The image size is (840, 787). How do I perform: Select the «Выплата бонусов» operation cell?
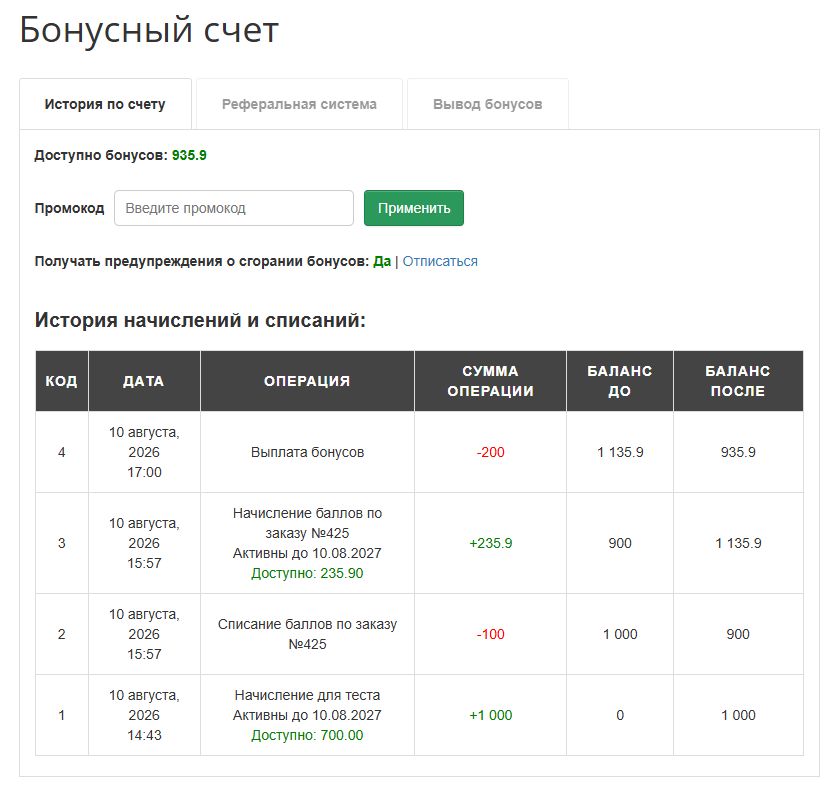[x=308, y=452]
